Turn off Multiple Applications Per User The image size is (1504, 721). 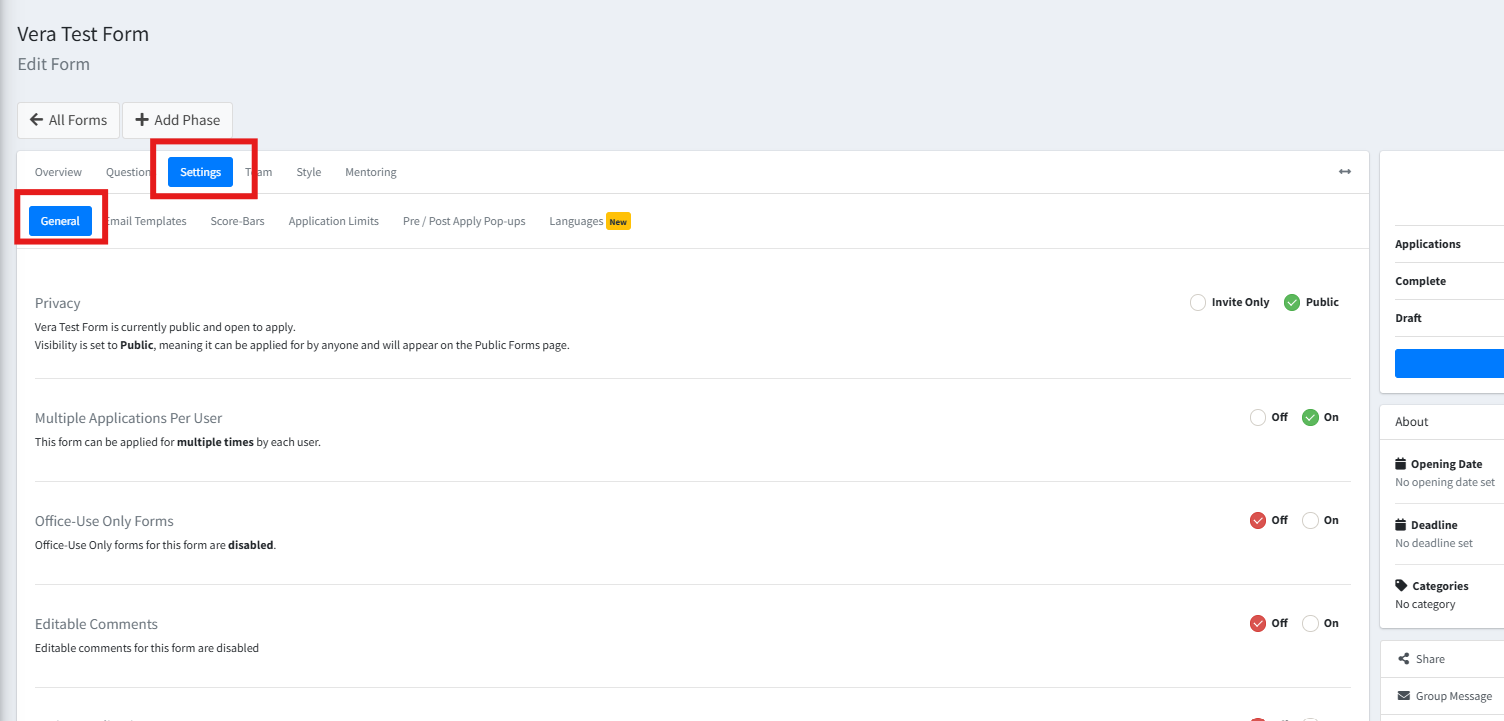pos(1258,417)
